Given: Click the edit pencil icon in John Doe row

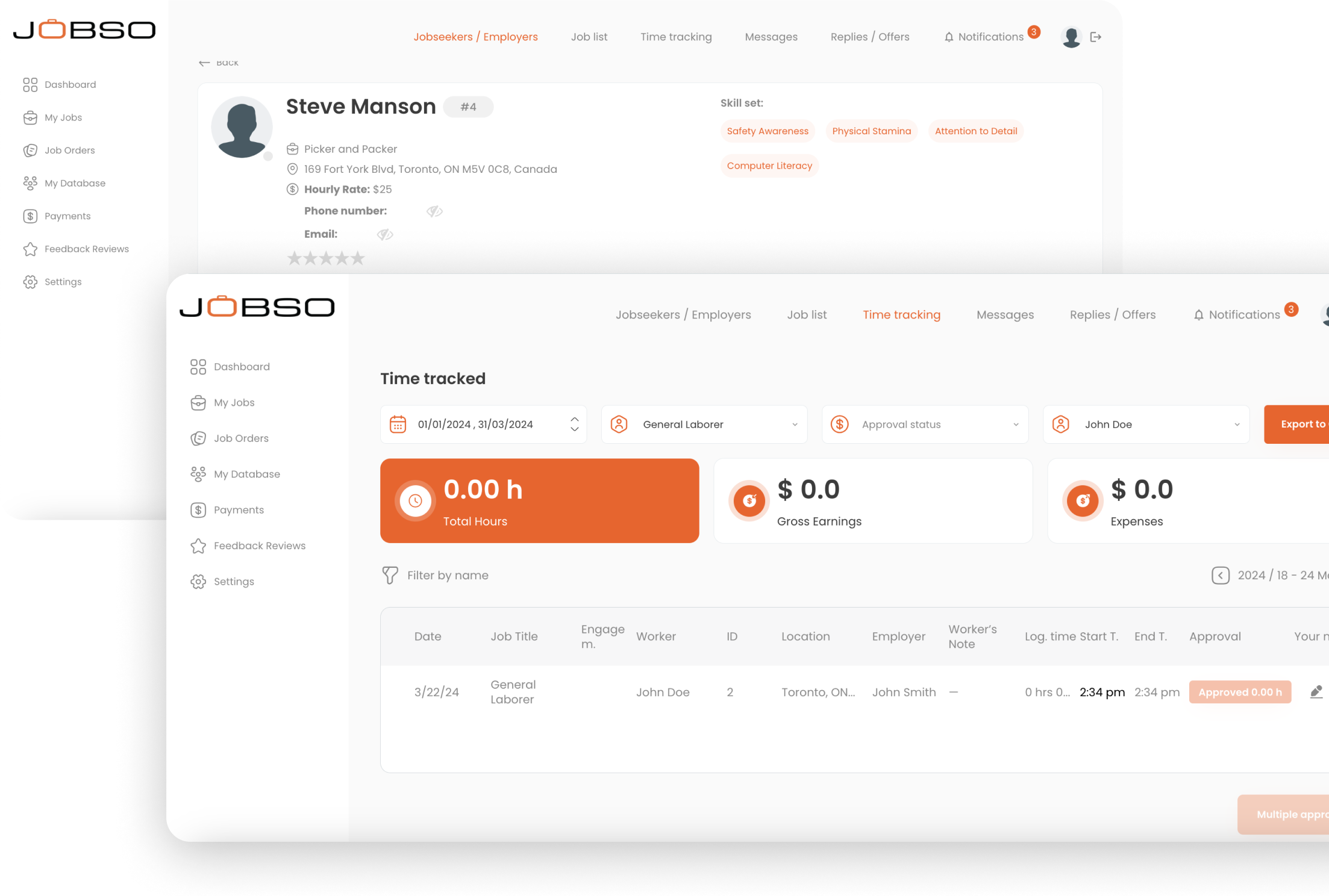Looking at the screenshot, I should (x=1316, y=692).
